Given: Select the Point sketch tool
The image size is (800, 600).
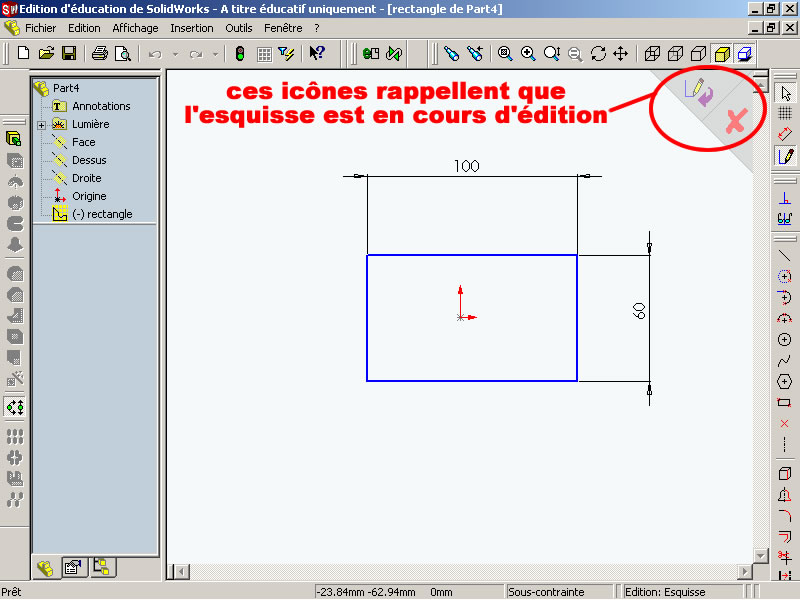Looking at the screenshot, I should [x=784, y=423].
